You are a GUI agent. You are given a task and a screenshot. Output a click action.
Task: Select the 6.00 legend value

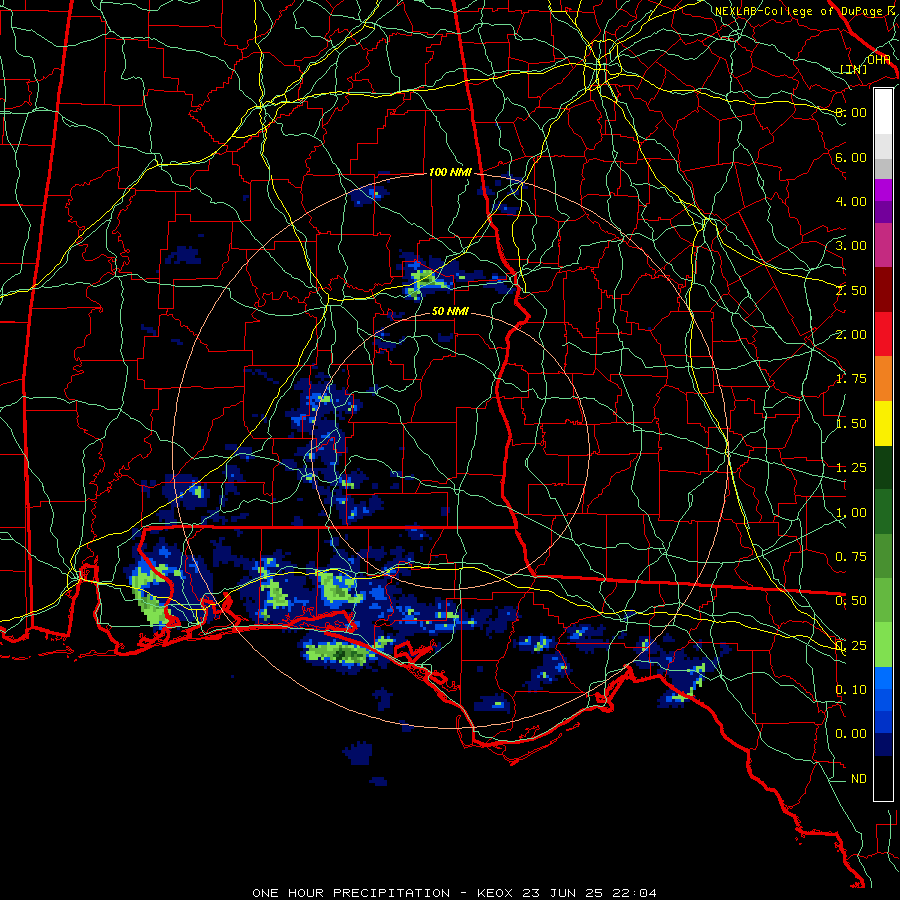(851, 157)
